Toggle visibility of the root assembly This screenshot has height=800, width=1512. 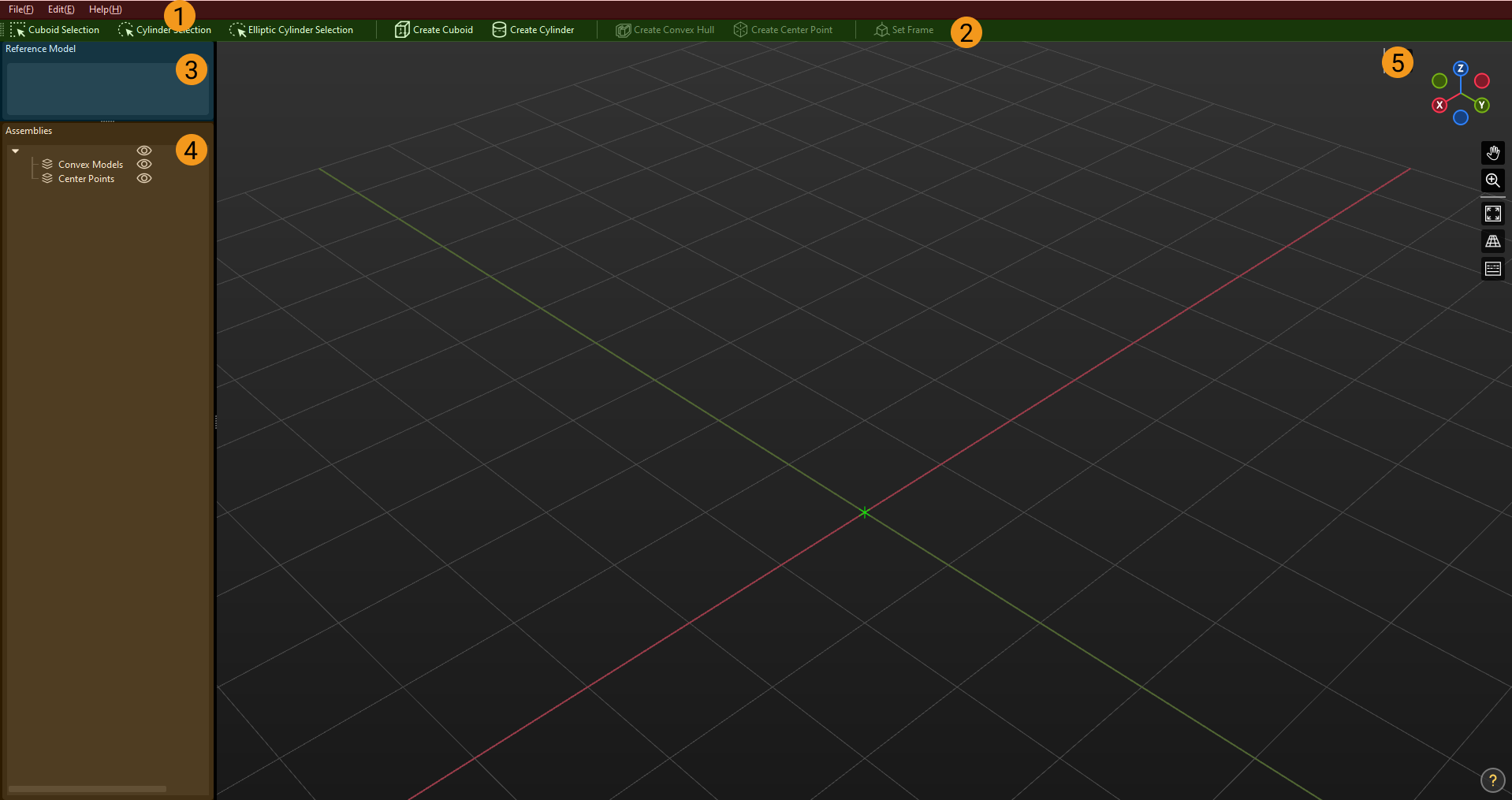pos(144,150)
